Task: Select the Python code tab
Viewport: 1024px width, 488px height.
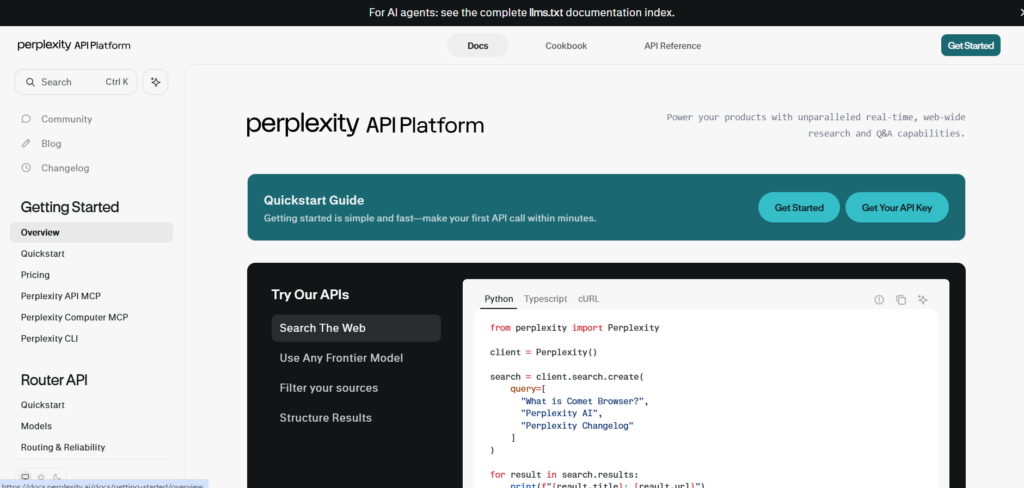Action: pyautogui.click(x=499, y=299)
